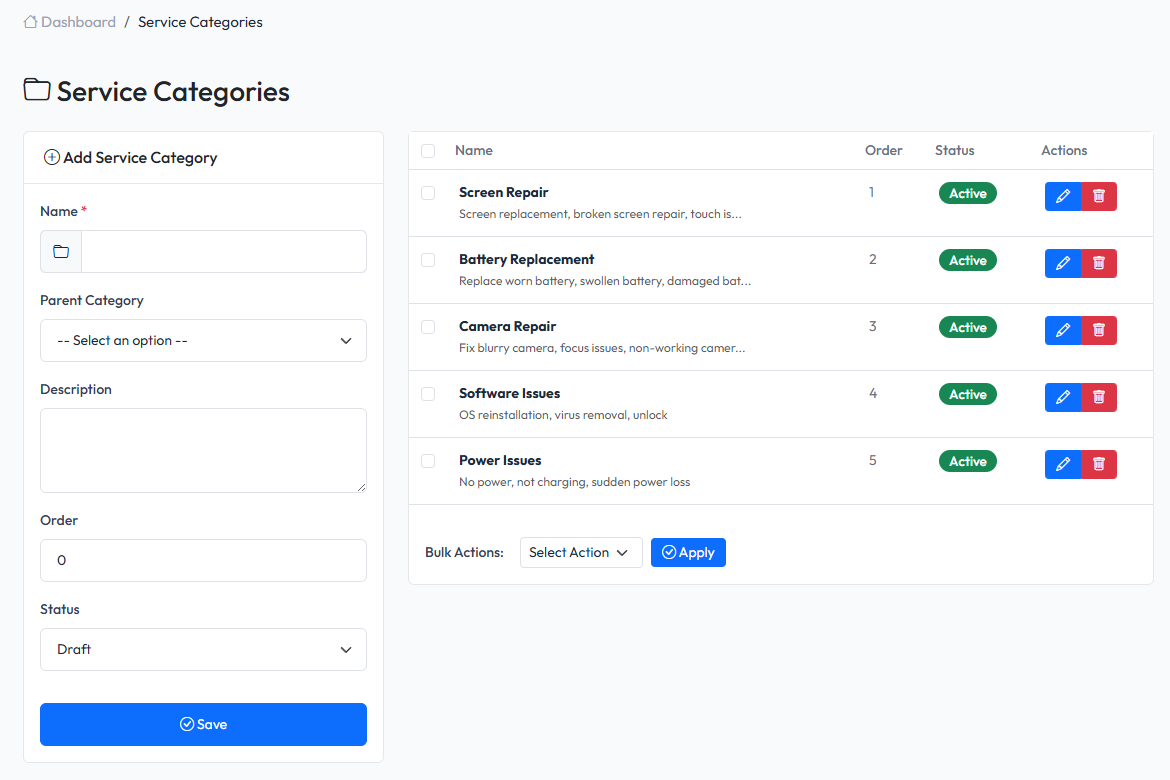
Task: Click the edit pencil icon for Screen Repair
Action: (1063, 196)
